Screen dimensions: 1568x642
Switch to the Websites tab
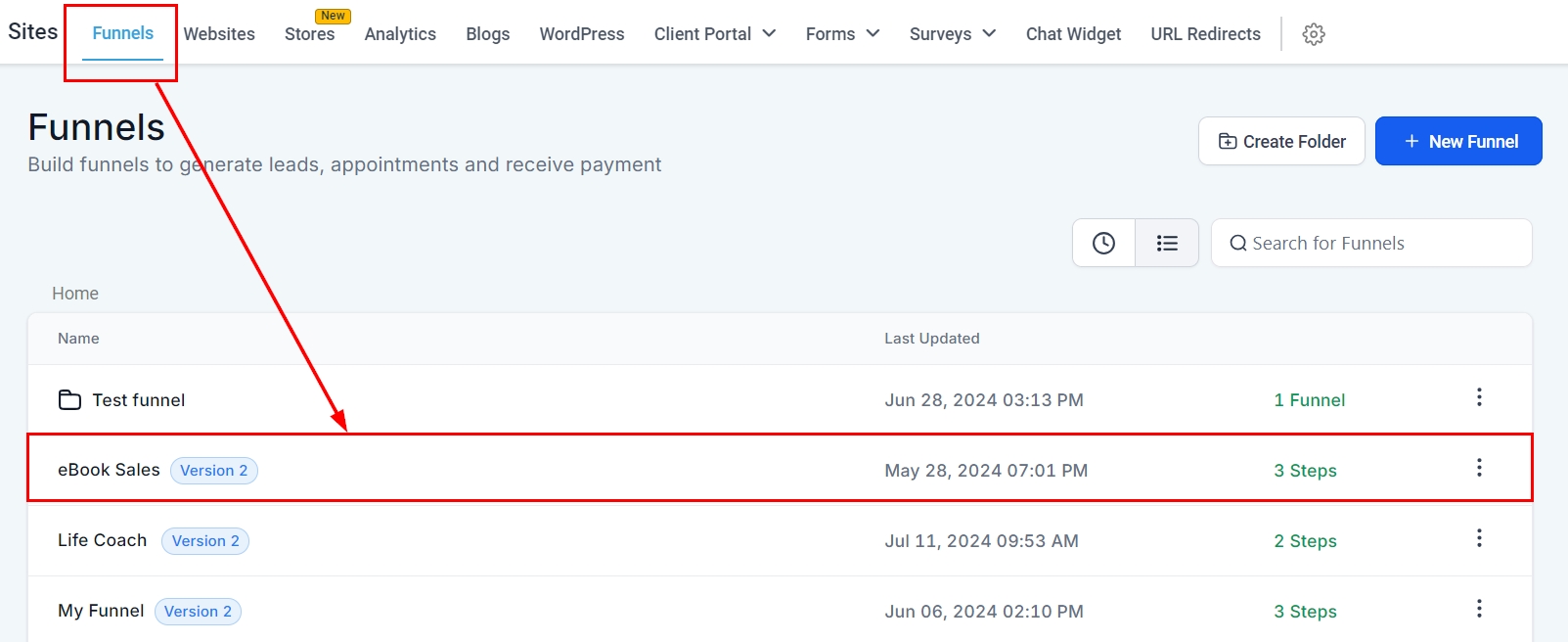click(219, 34)
